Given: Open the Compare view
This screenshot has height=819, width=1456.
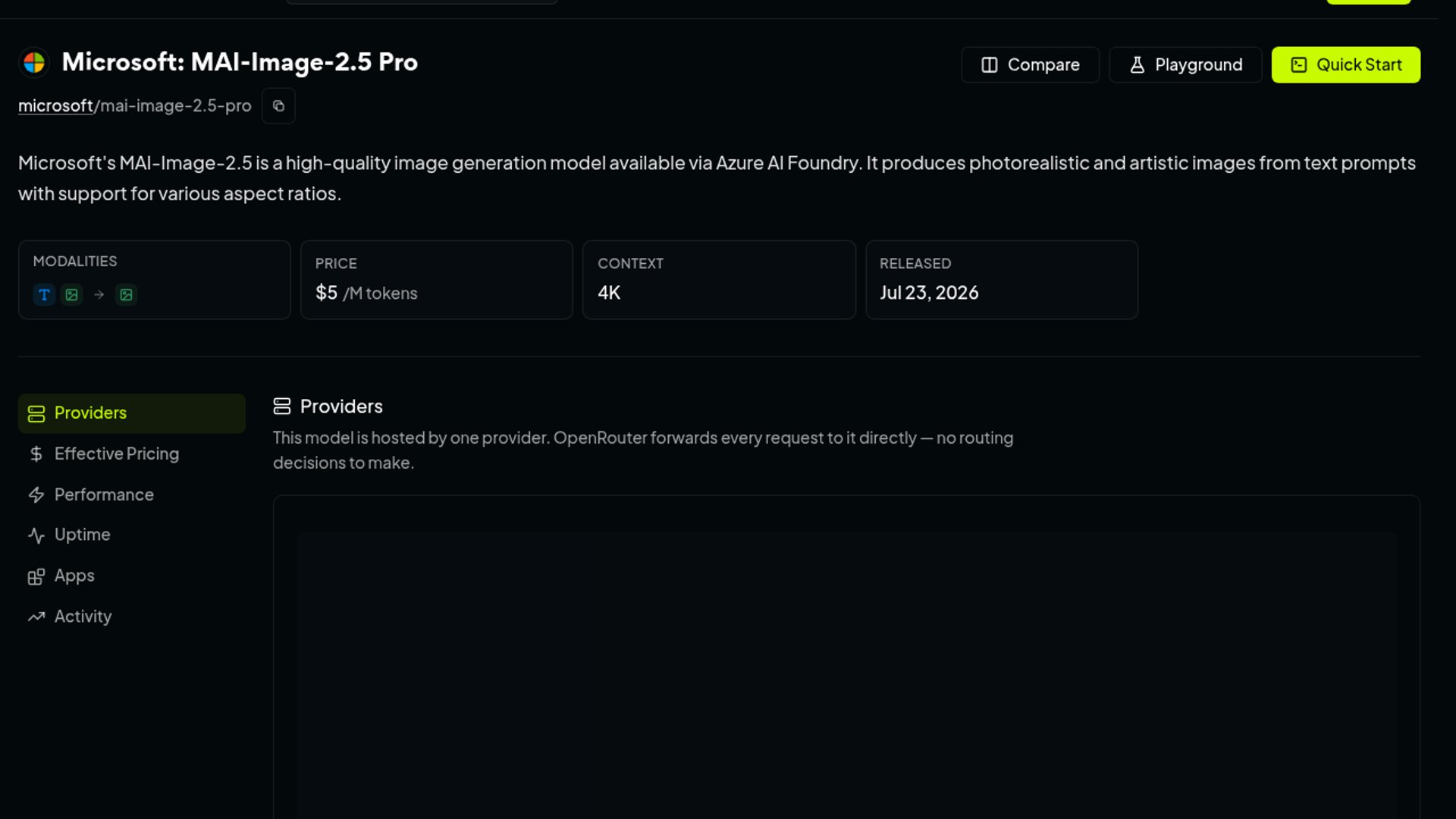Looking at the screenshot, I should coord(1030,65).
